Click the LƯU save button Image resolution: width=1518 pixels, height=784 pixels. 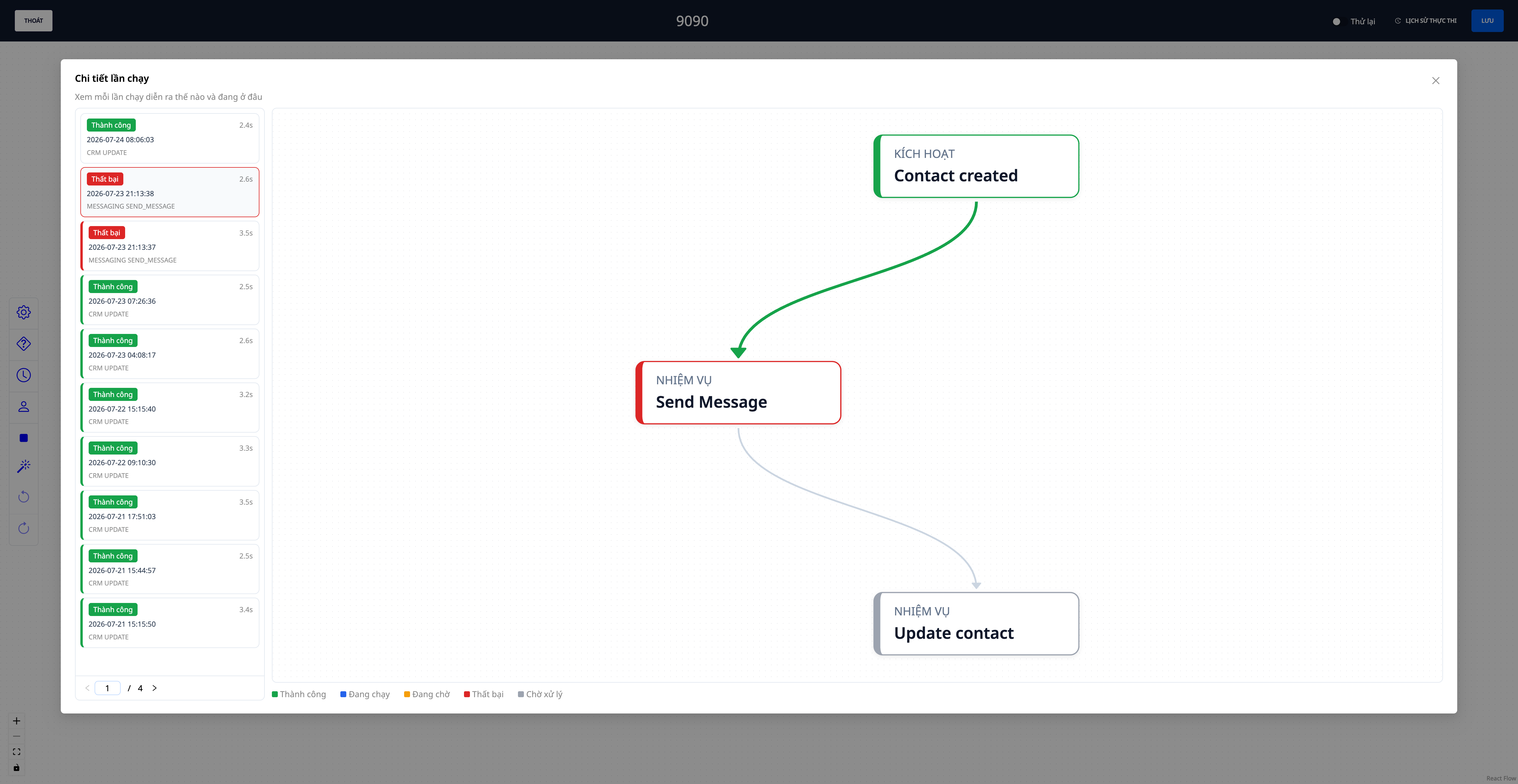click(1487, 21)
